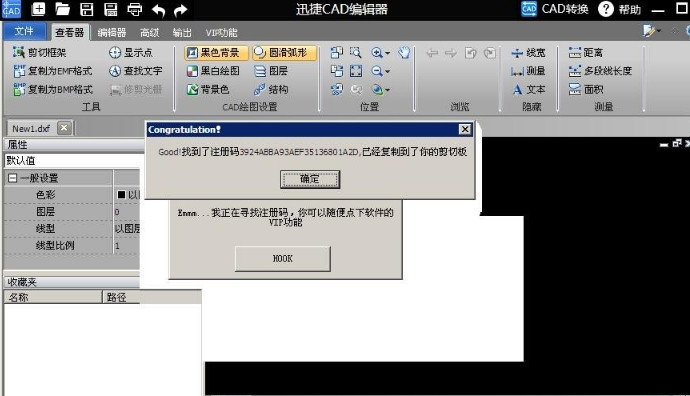
Task: Click the first icon in 位置 group
Action: [x=337, y=53]
